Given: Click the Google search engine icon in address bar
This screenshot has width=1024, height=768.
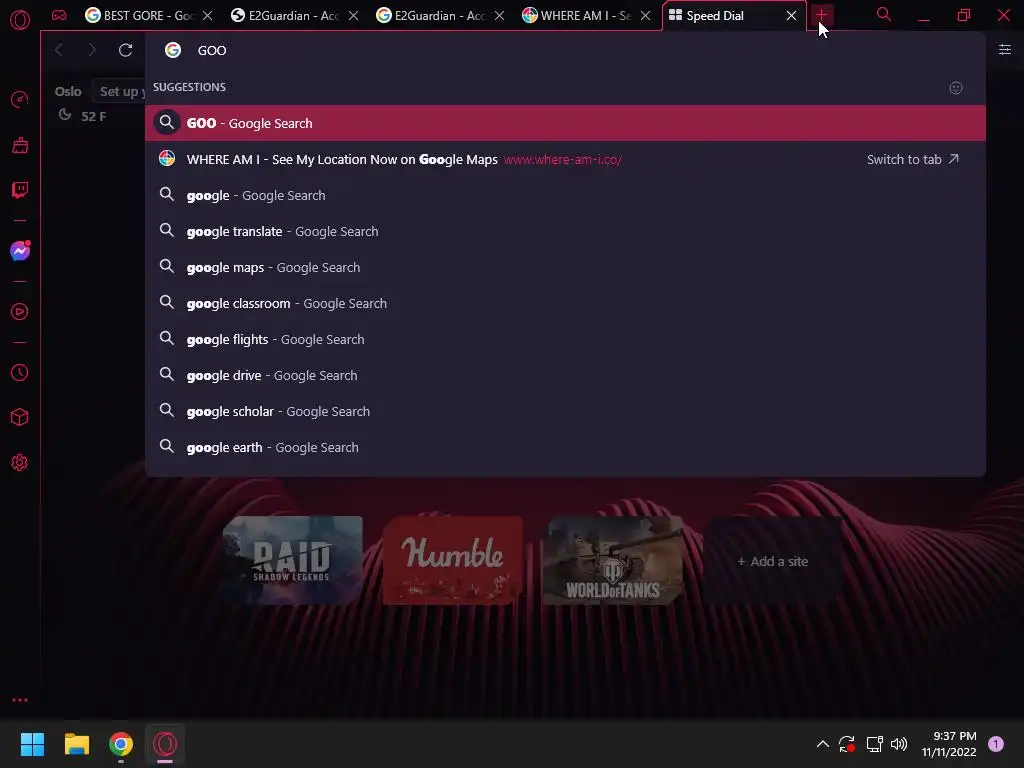Looking at the screenshot, I should click(172, 50).
